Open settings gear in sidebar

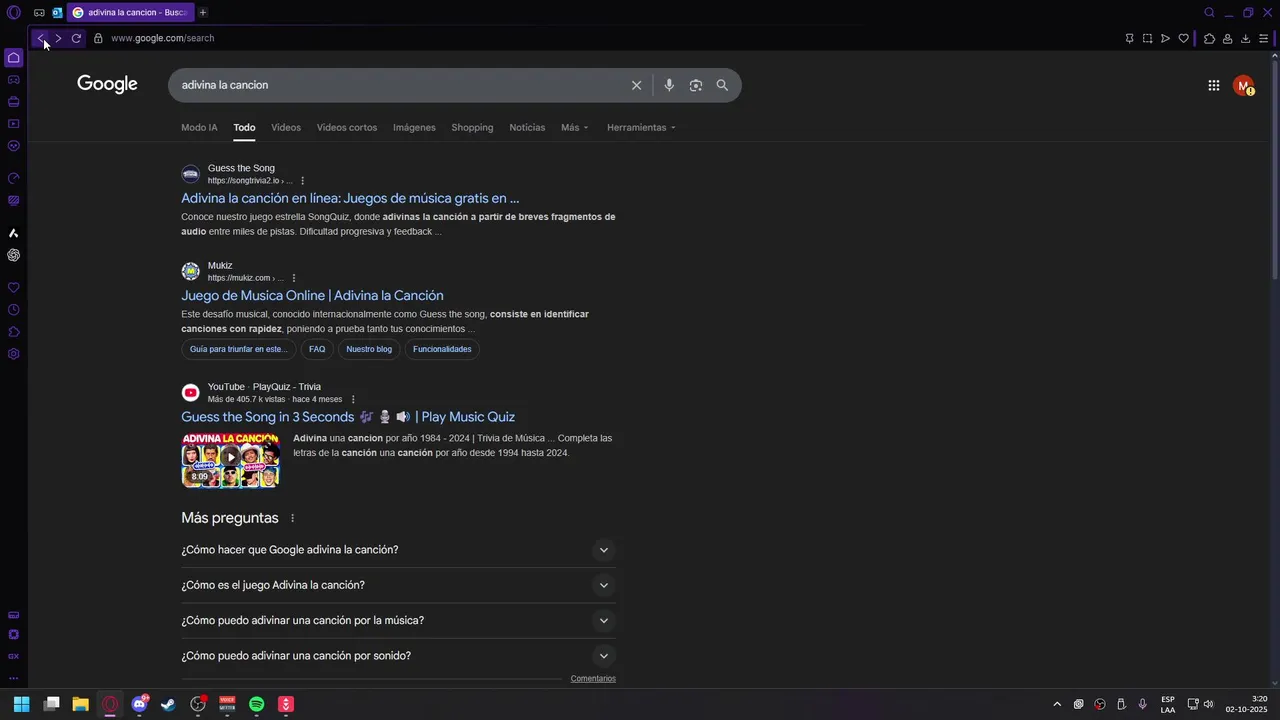[x=13, y=354]
